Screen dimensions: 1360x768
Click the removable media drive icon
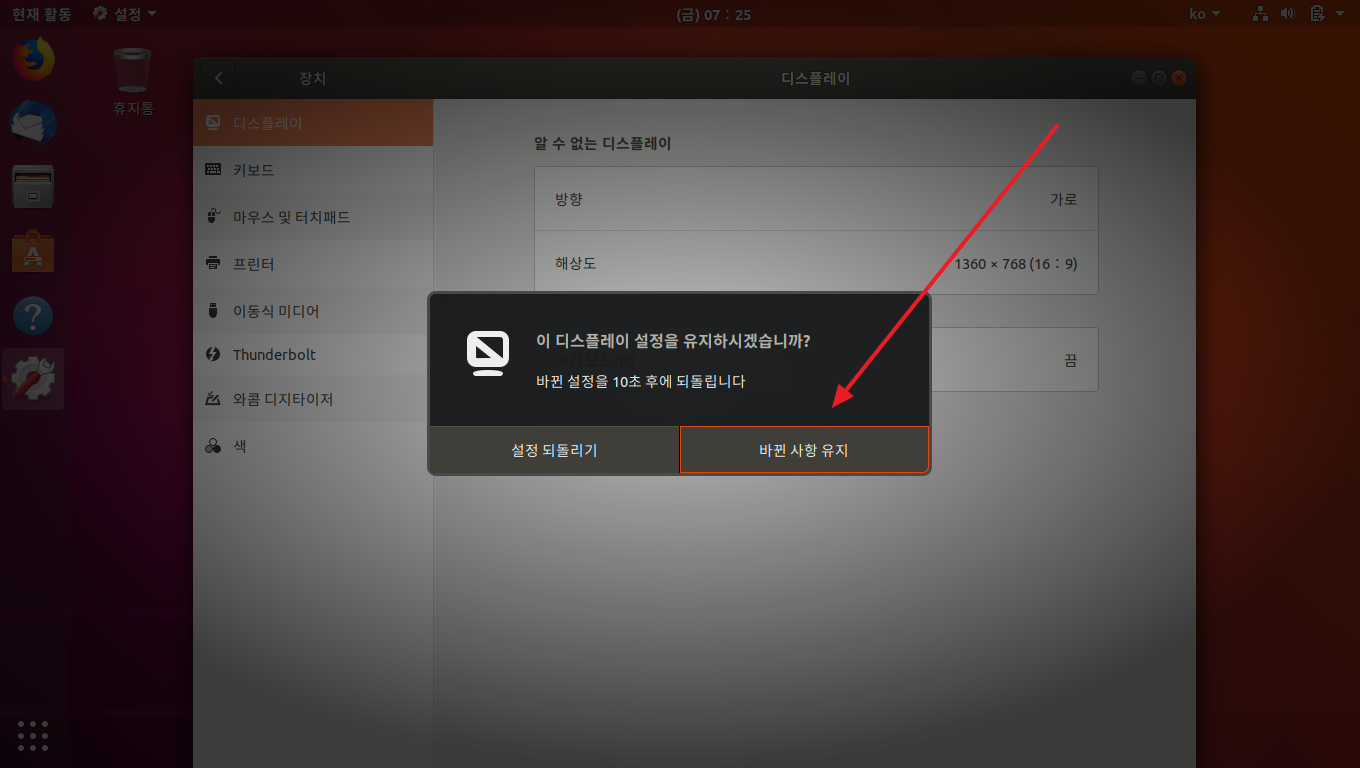213,311
